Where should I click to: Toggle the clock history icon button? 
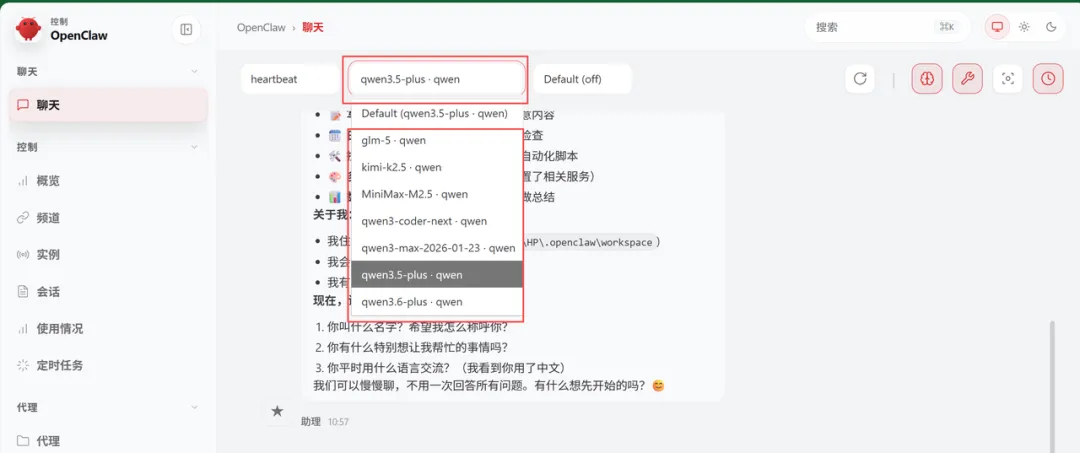[1048, 79]
